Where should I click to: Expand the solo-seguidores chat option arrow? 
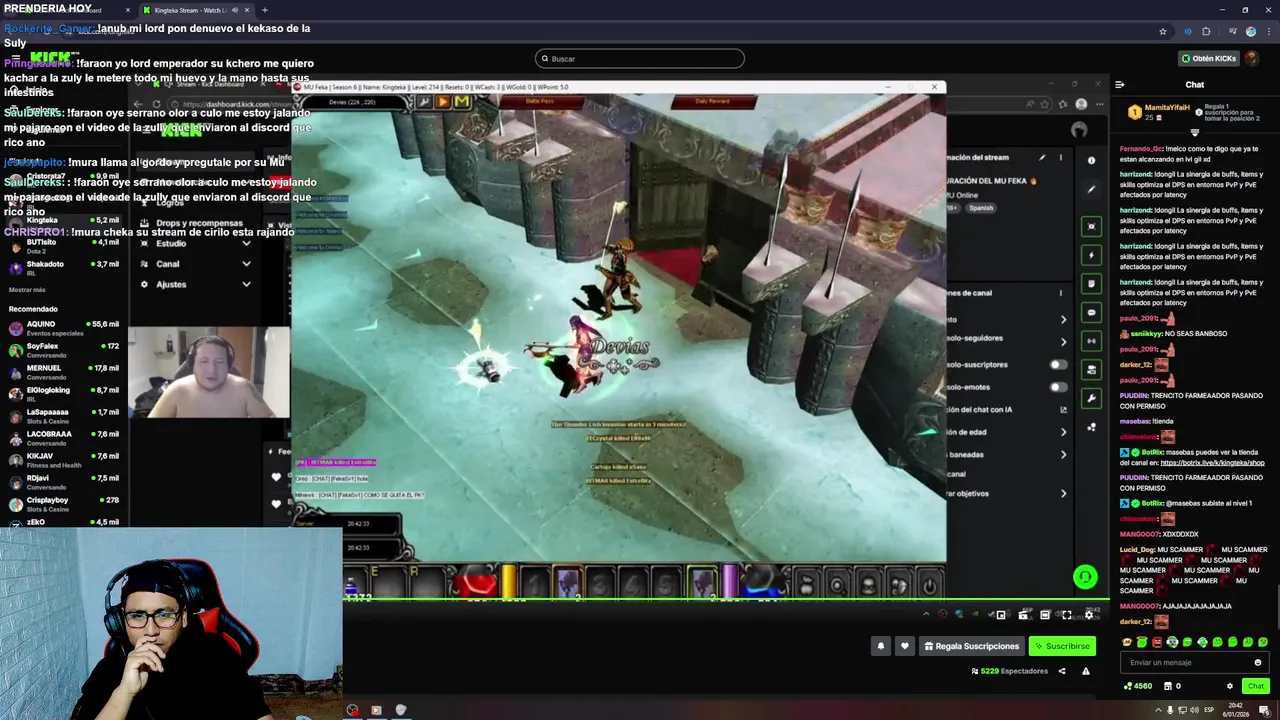(1063, 341)
